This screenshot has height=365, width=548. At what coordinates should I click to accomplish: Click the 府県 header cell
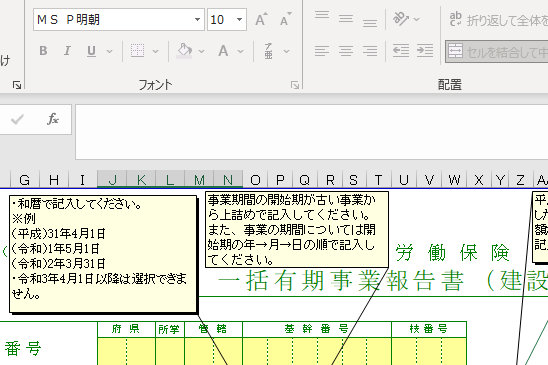click(126, 329)
